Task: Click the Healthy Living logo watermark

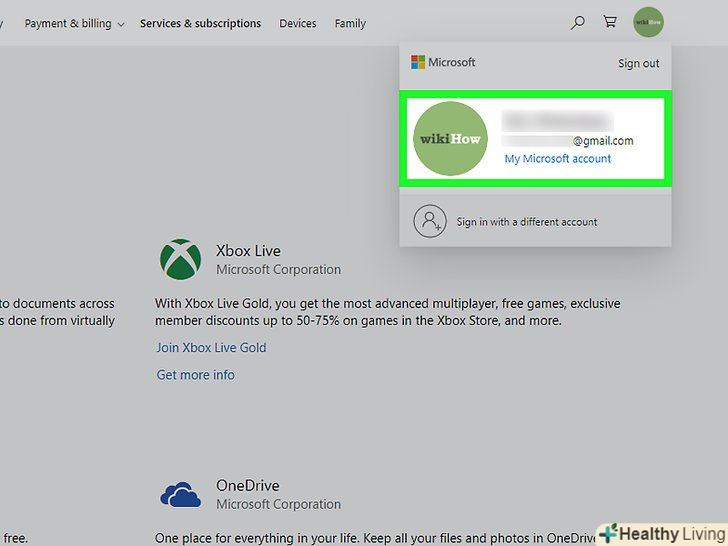Action: click(x=661, y=533)
